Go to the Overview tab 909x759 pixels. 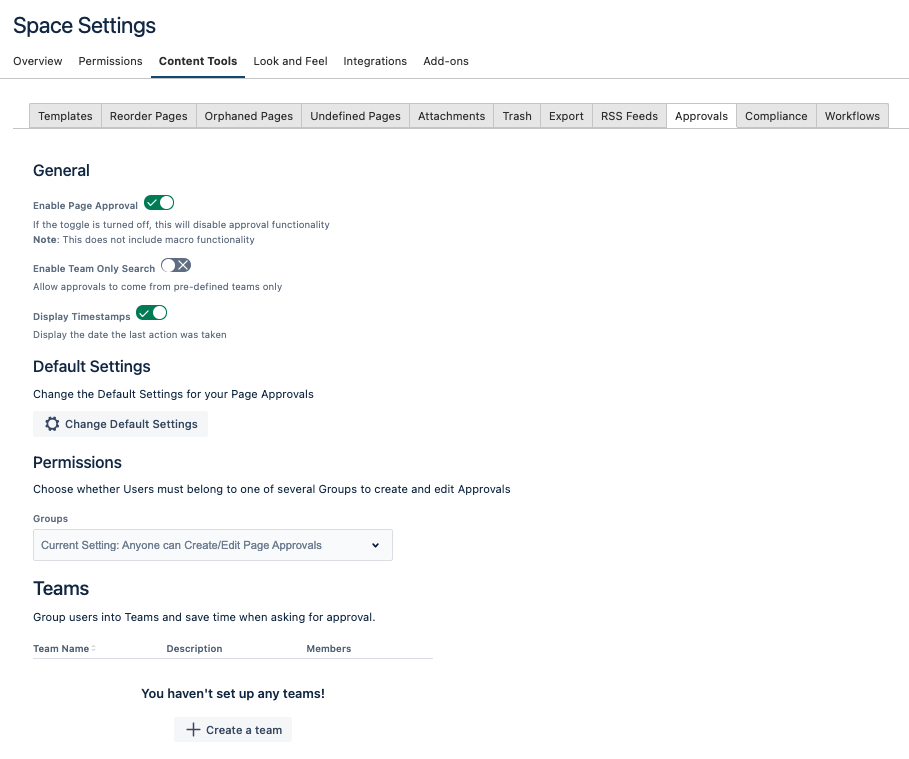point(38,61)
